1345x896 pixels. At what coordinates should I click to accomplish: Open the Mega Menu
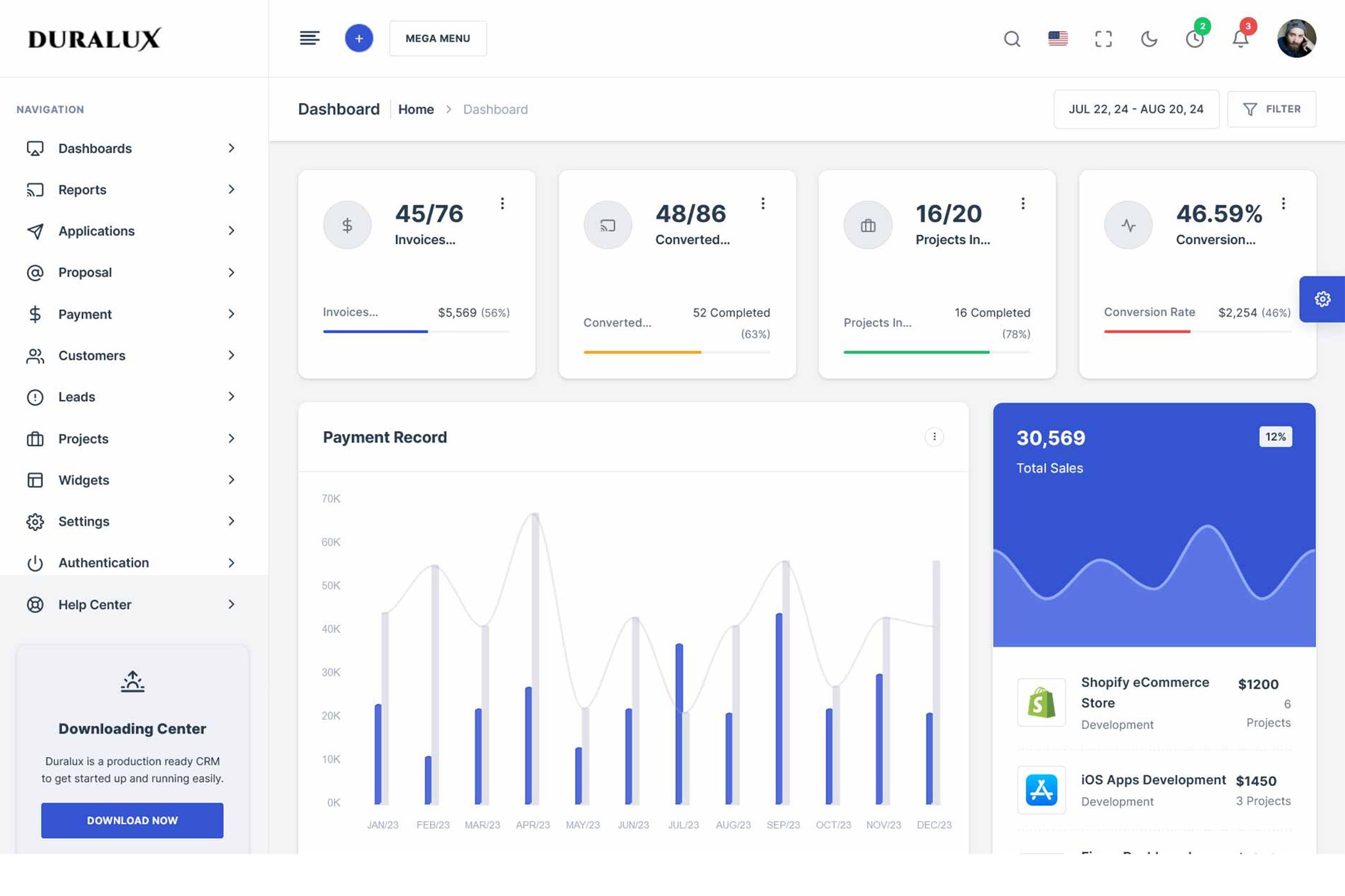point(438,38)
